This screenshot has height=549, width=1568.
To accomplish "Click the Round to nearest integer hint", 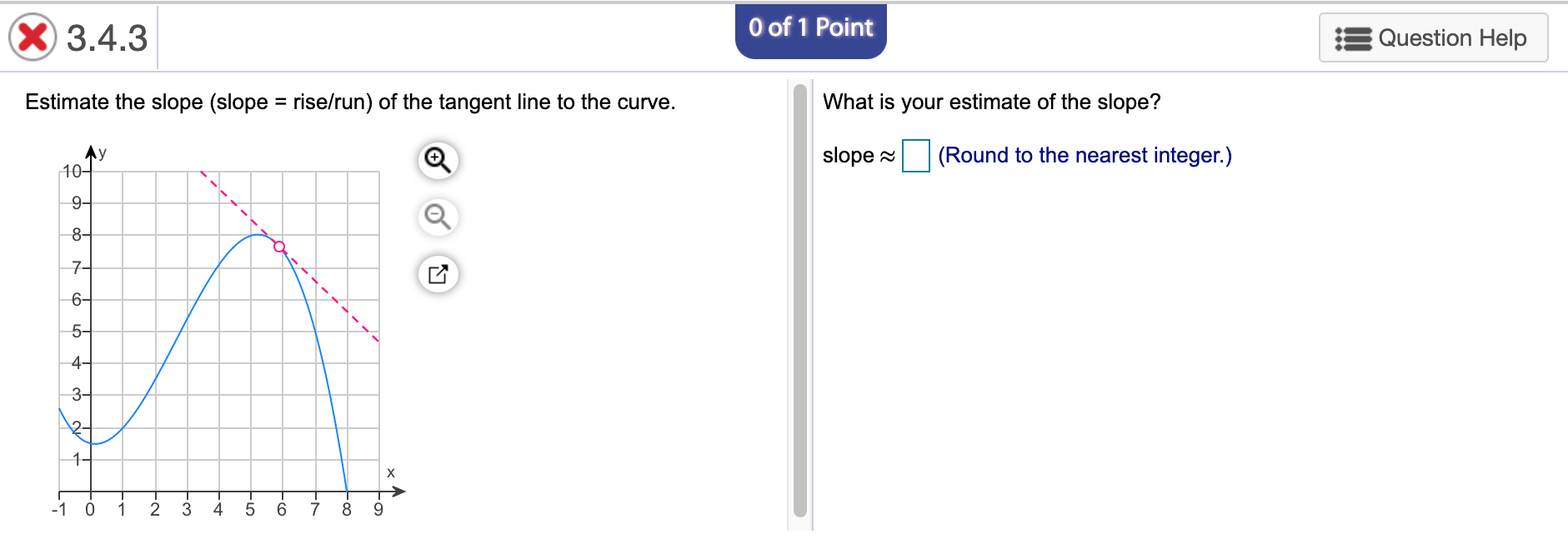I will [1085, 156].
